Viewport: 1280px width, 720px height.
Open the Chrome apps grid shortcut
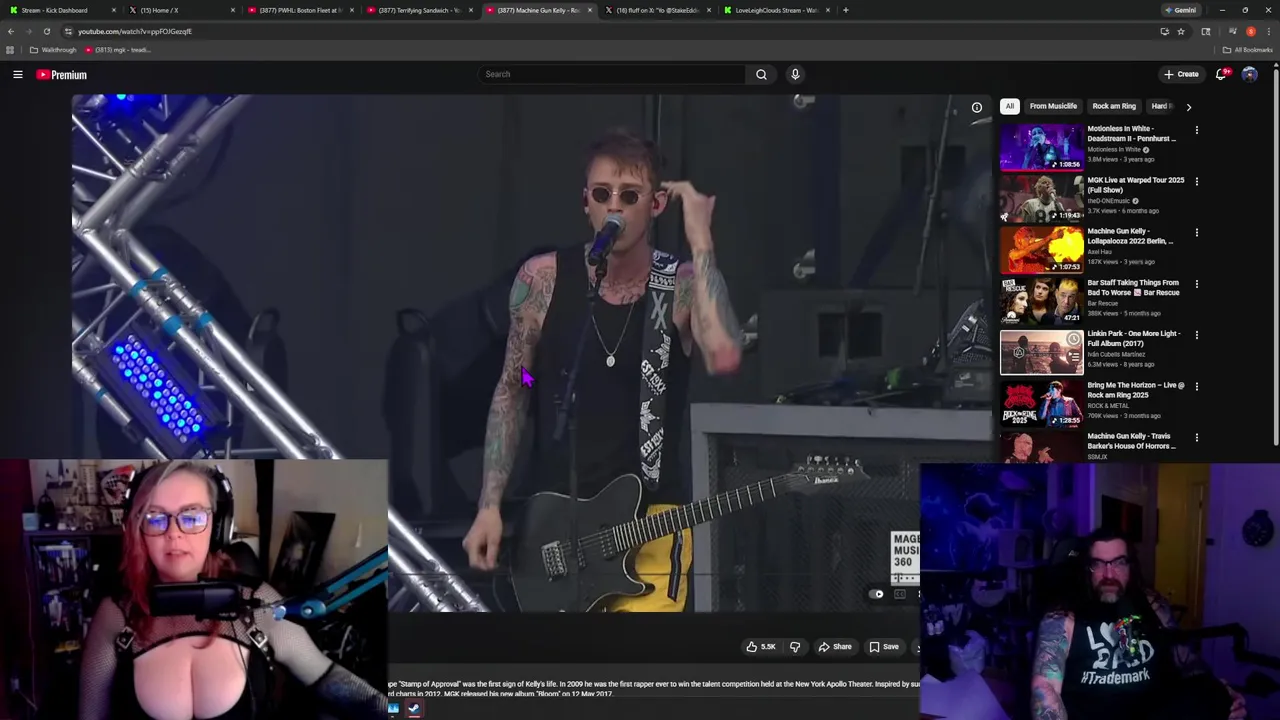[10, 50]
